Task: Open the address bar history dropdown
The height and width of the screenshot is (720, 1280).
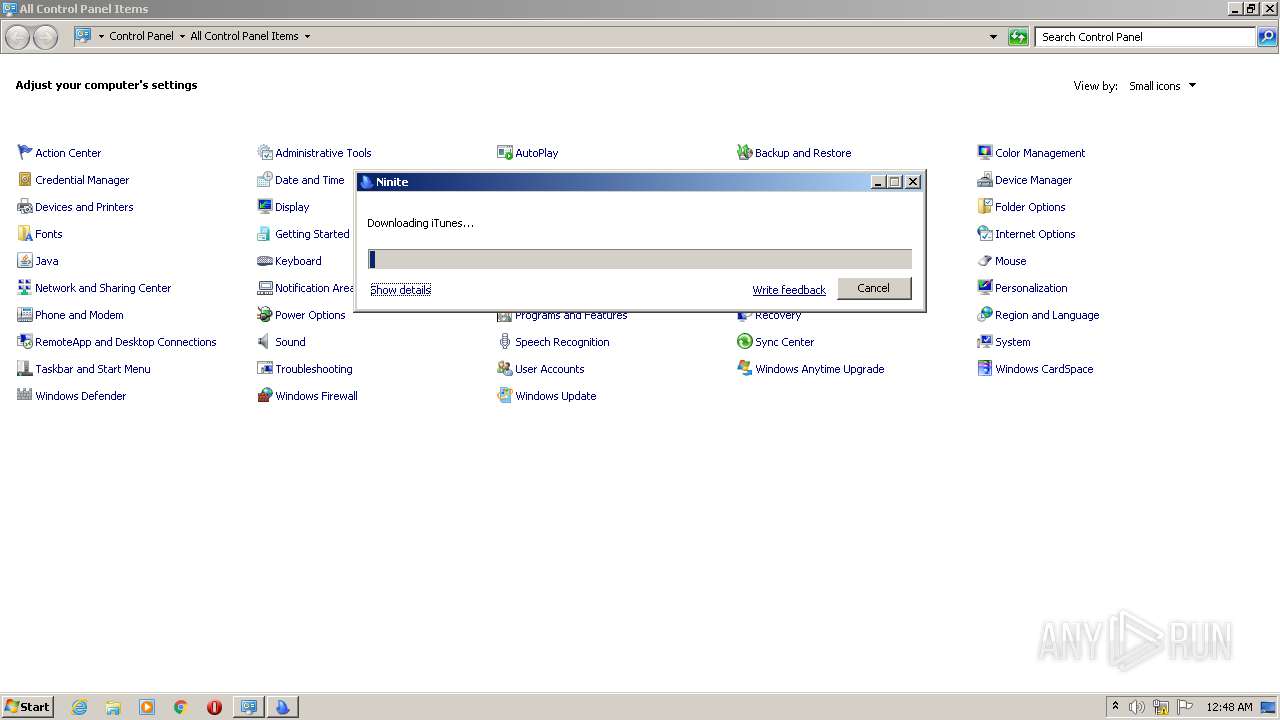Action: (993, 37)
